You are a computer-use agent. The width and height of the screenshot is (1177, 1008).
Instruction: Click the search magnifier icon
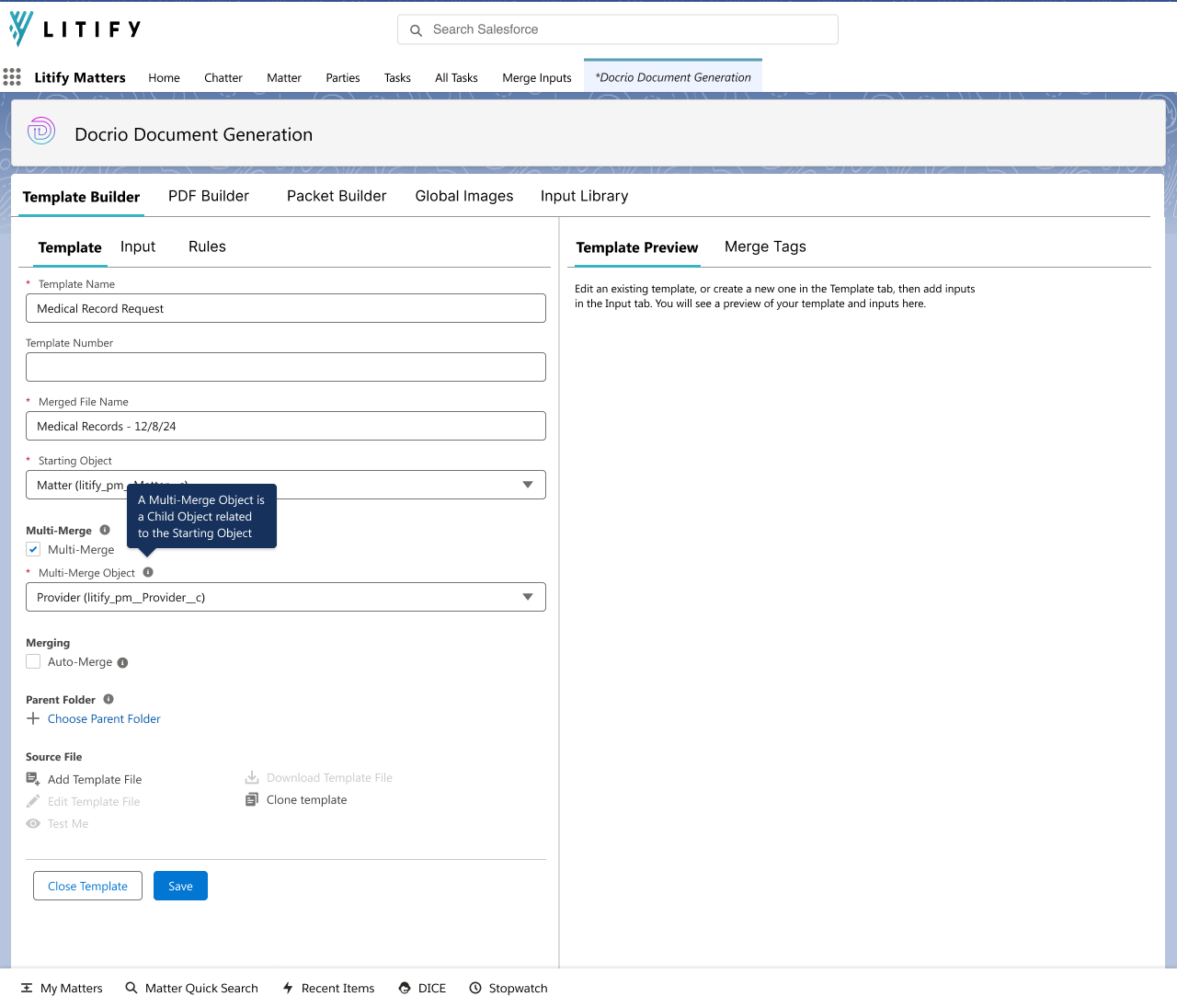pyautogui.click(x=416, y=30)
